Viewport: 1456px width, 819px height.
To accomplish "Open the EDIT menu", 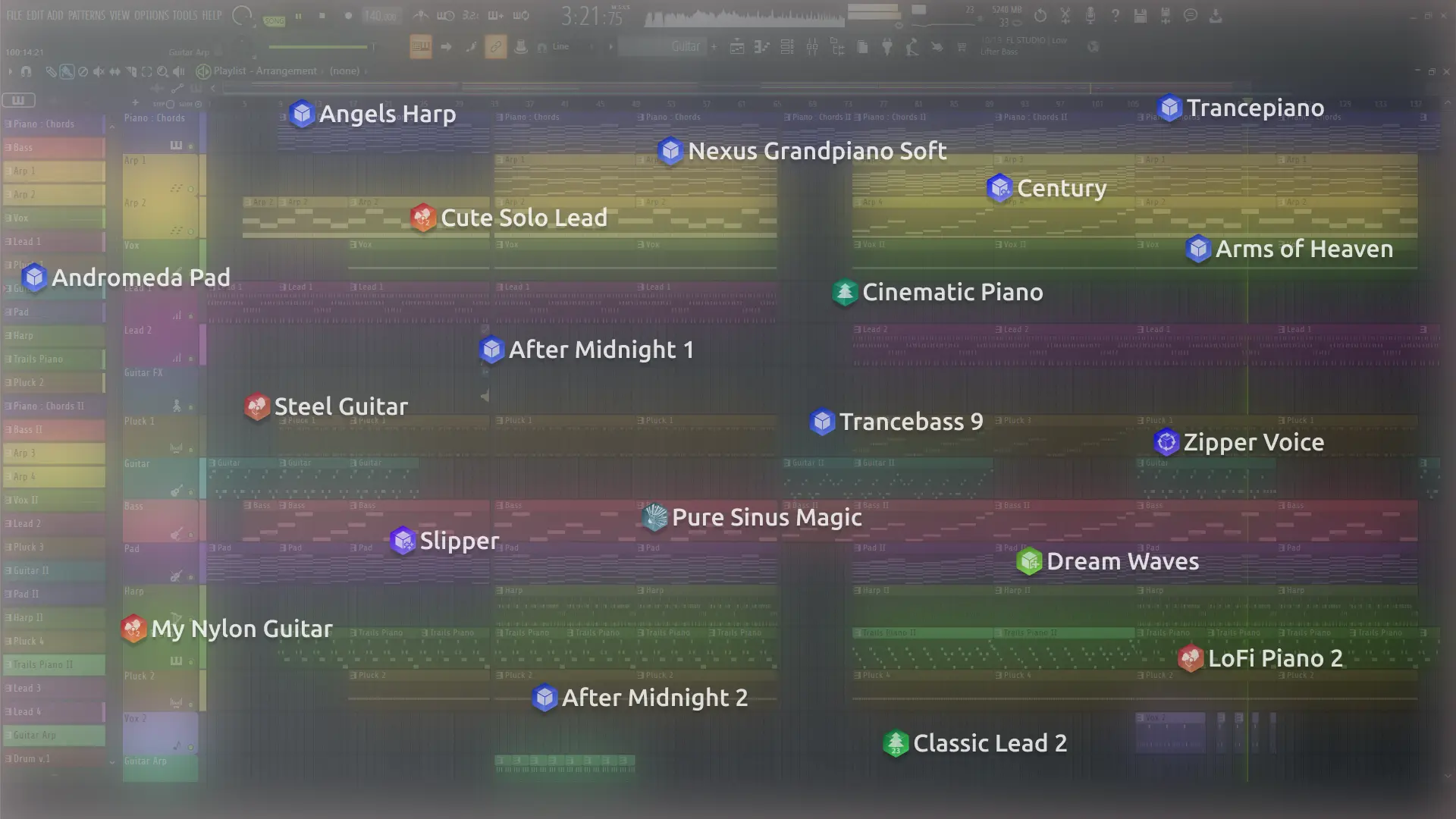I will tap(35, 15).
